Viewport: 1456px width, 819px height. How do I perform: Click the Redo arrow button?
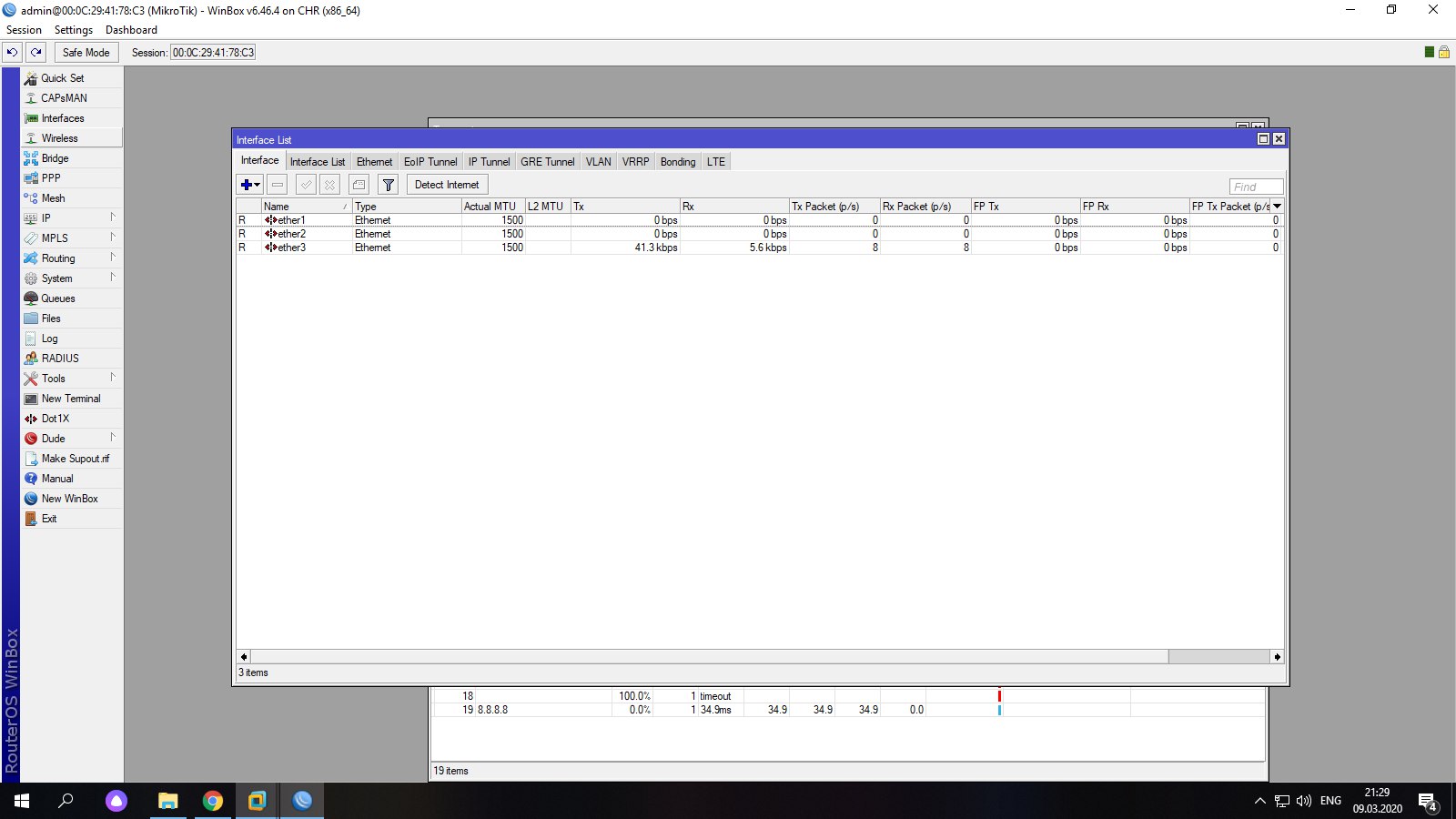36,53
